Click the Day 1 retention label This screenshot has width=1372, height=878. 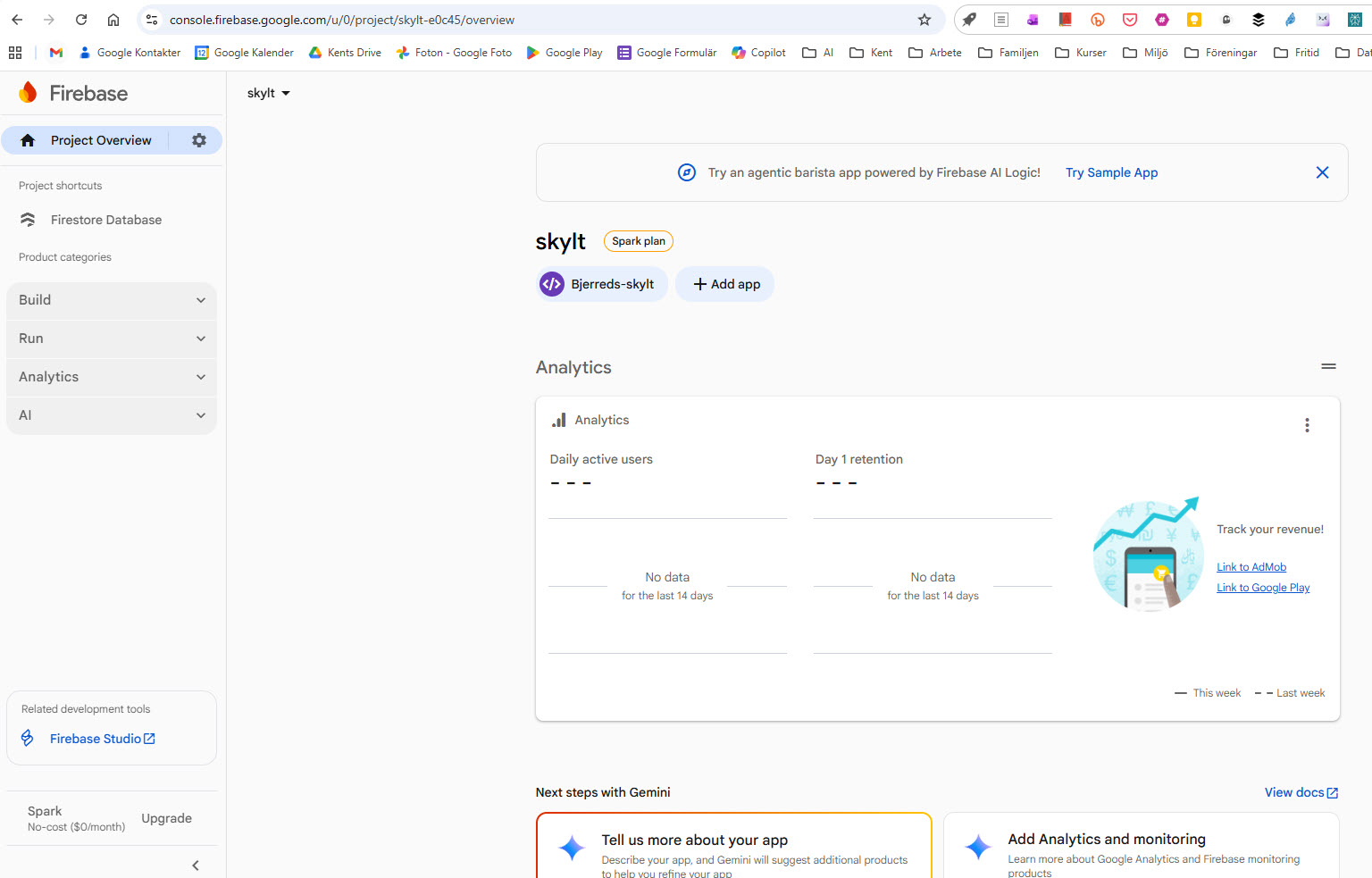(x=859, y=459)
